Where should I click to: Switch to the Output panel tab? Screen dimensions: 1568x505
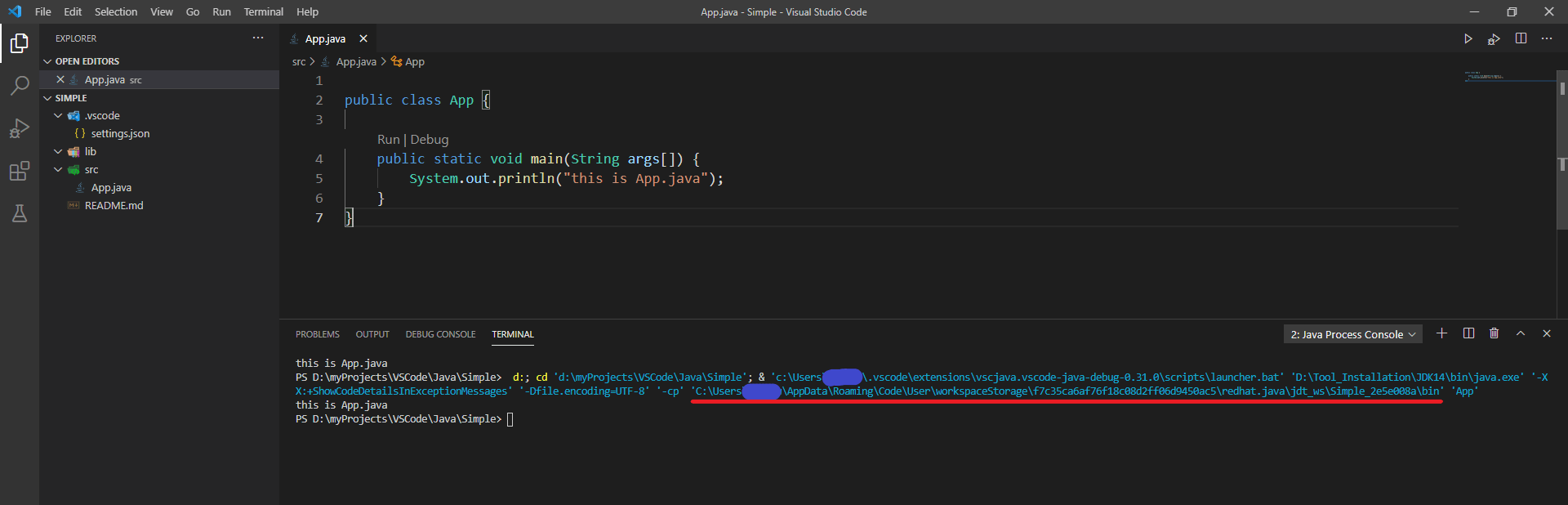[372, 334]
